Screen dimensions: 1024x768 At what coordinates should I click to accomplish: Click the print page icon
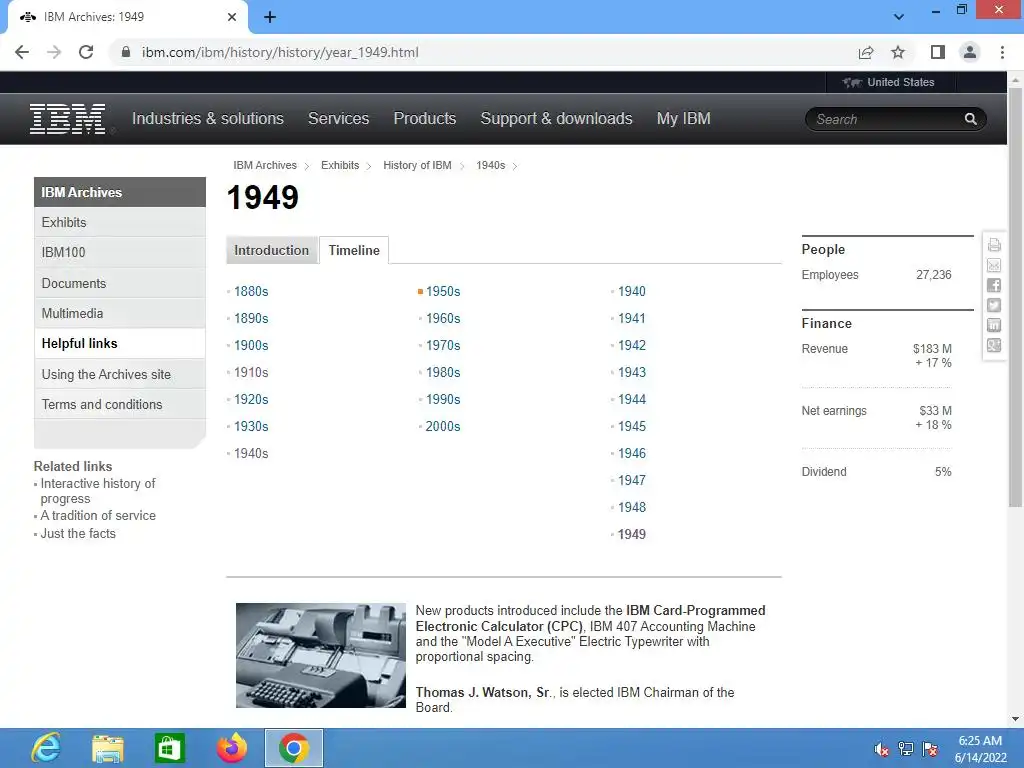tap(994, 245)
